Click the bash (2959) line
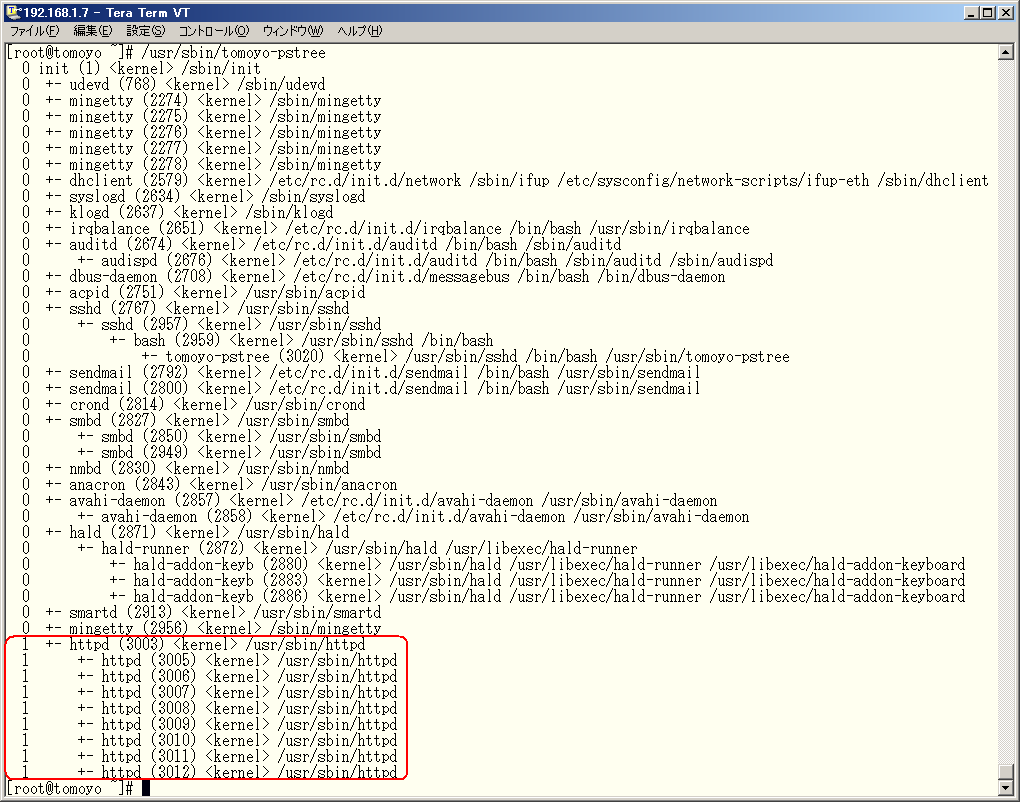 pyautogui.click(x=257, y=340)
